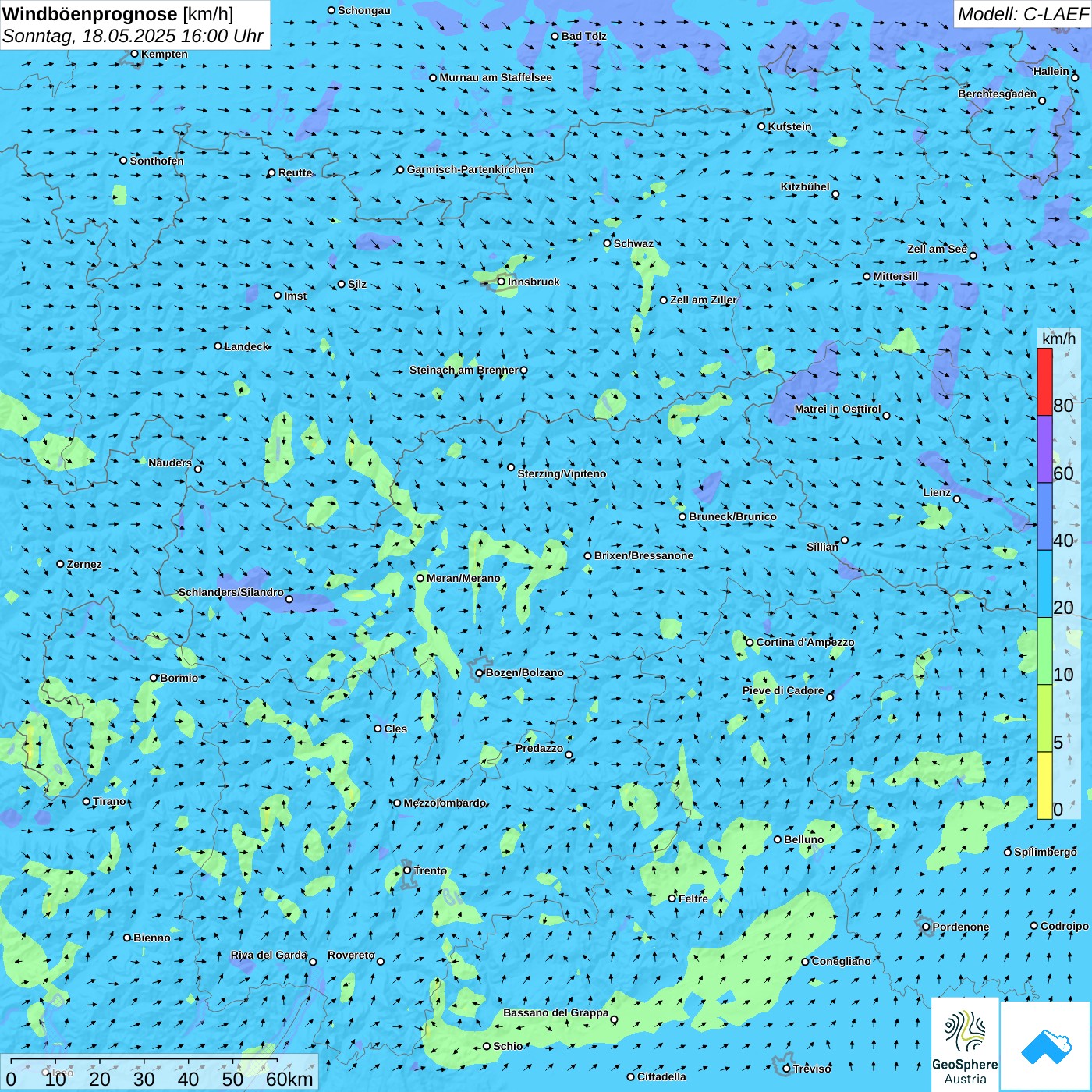Click the Kitzbühel location dot
1092x1092 pixels.
click(835, 194)
